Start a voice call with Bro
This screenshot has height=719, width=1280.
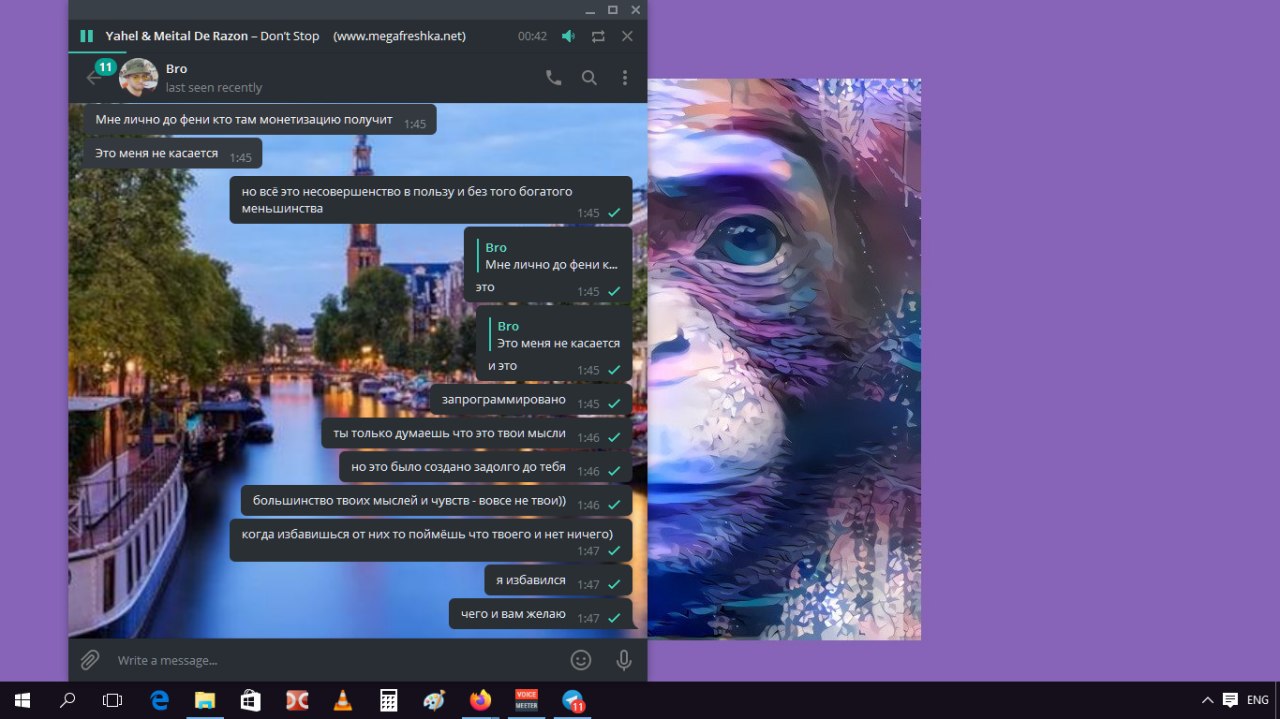click(554, 77)
